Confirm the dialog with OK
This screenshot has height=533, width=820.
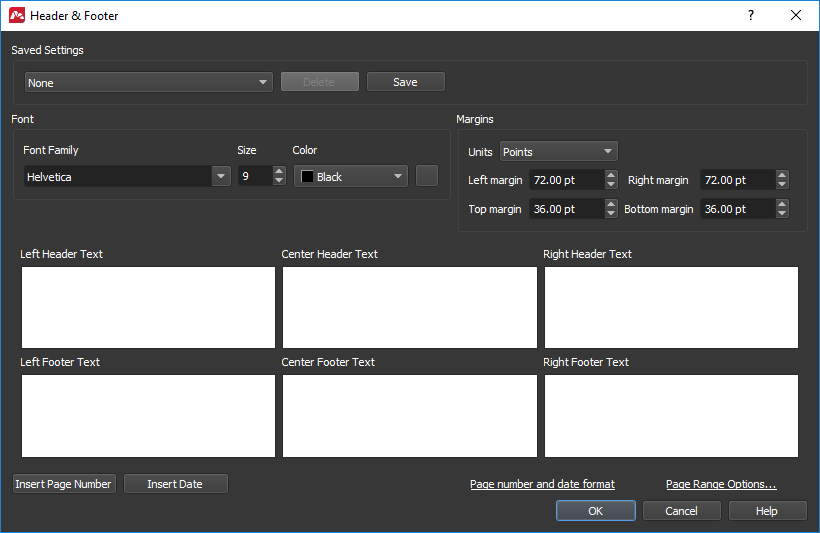[x=595, y=511]
